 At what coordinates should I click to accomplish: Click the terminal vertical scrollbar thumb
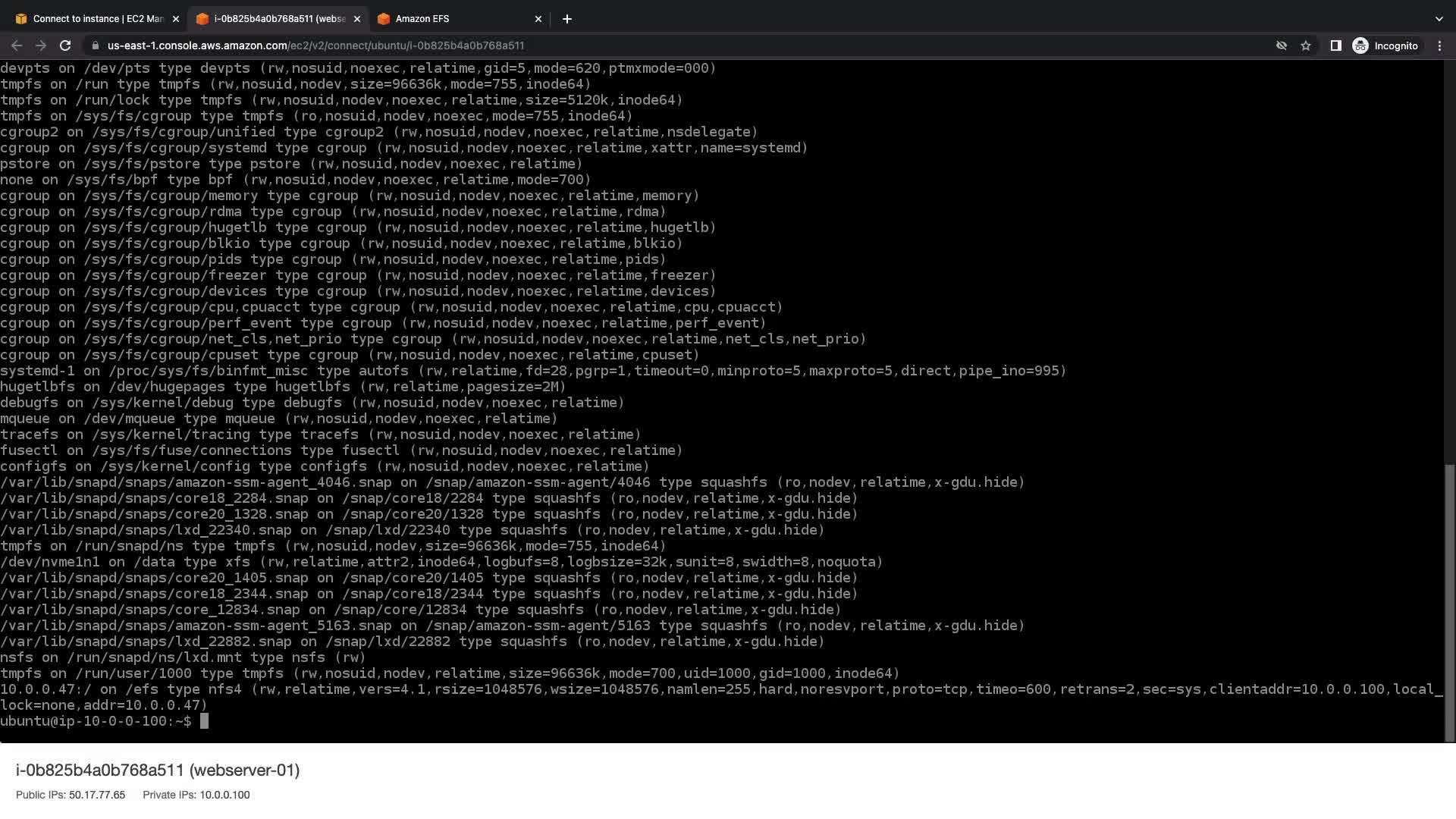pyautogui.click(x=1450, y=603)
